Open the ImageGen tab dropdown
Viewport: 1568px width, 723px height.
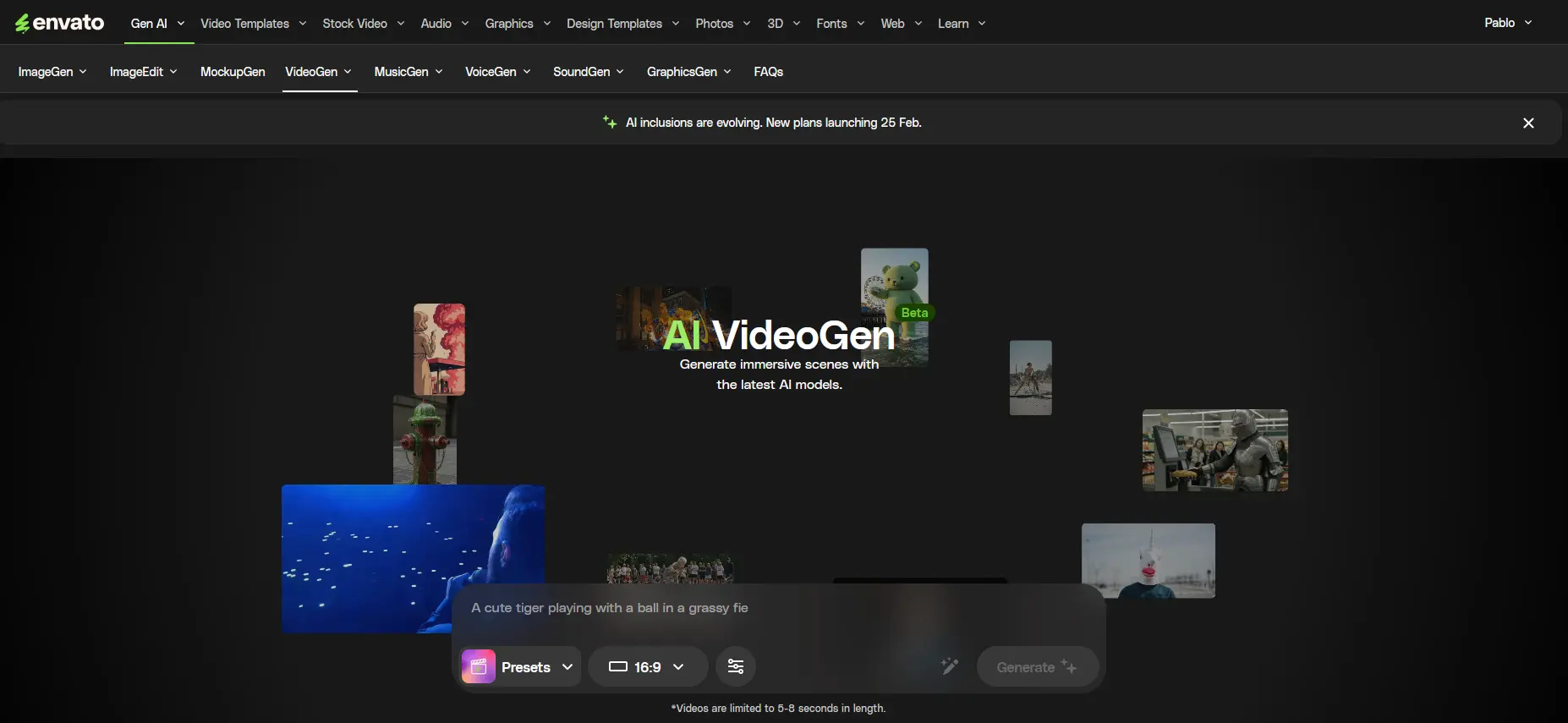tap(52, 72)
